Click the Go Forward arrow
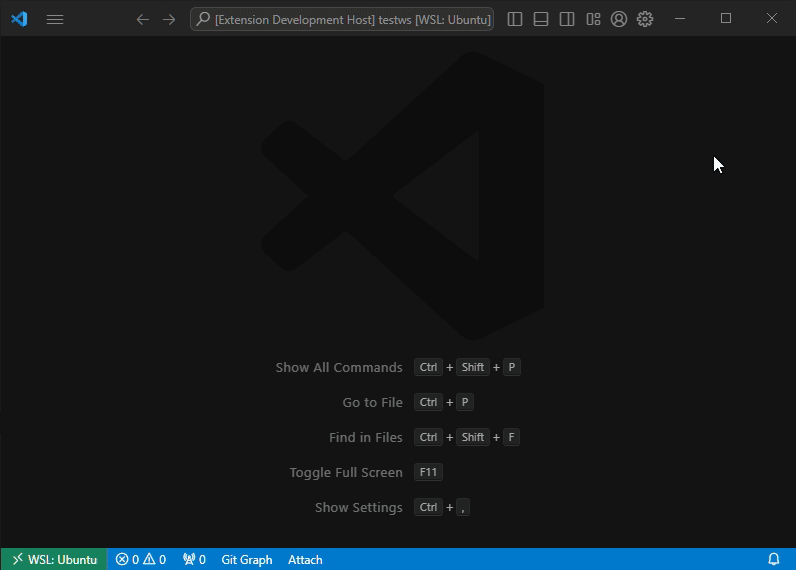 pos(169,19)
